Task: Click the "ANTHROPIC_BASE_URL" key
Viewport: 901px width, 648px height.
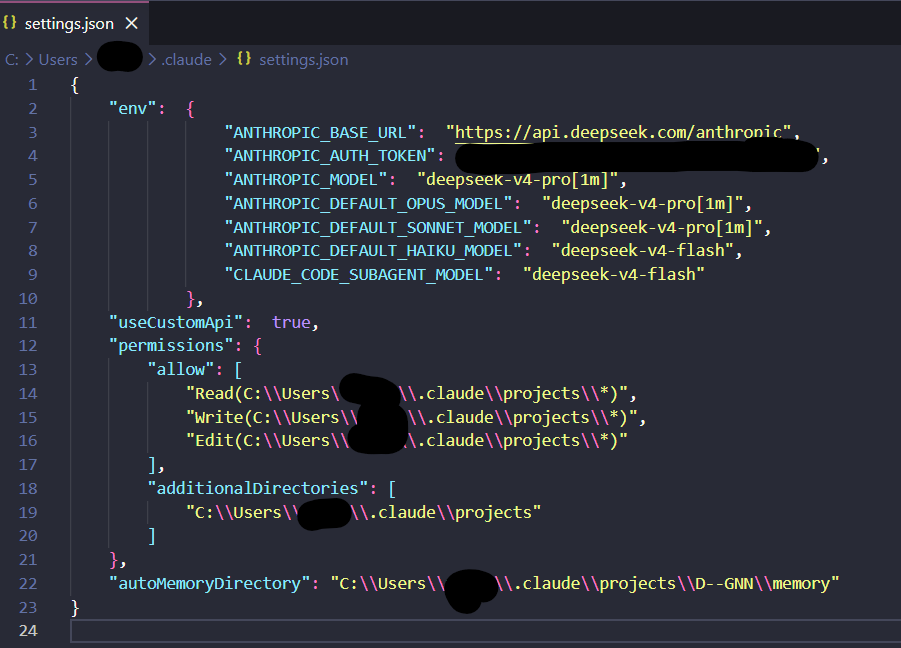Action: [320, 133]
